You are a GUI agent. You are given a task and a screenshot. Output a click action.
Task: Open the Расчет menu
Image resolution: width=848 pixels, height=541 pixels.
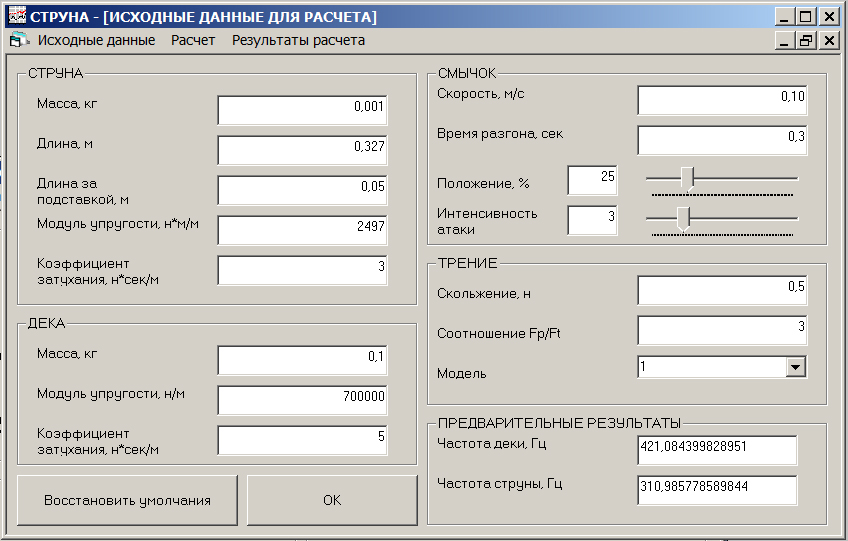(193, 41)
